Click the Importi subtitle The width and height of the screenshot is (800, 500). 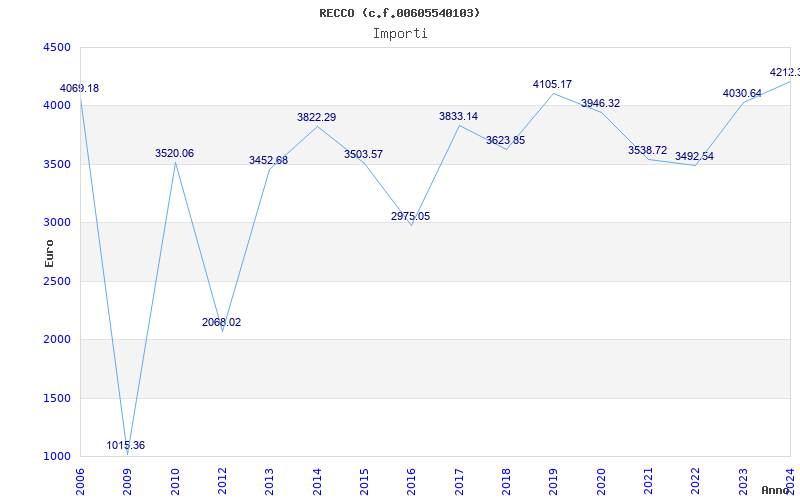coord(400,34)
